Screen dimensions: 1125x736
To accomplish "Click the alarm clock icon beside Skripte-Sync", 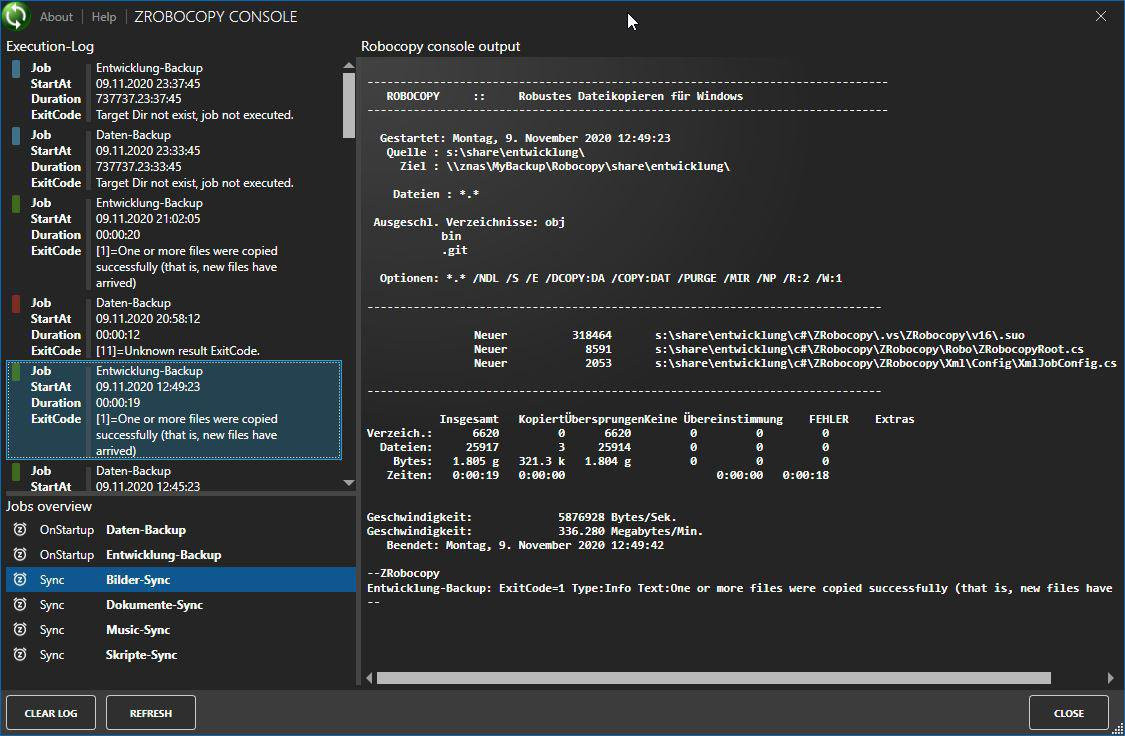I will pos(20,655).
